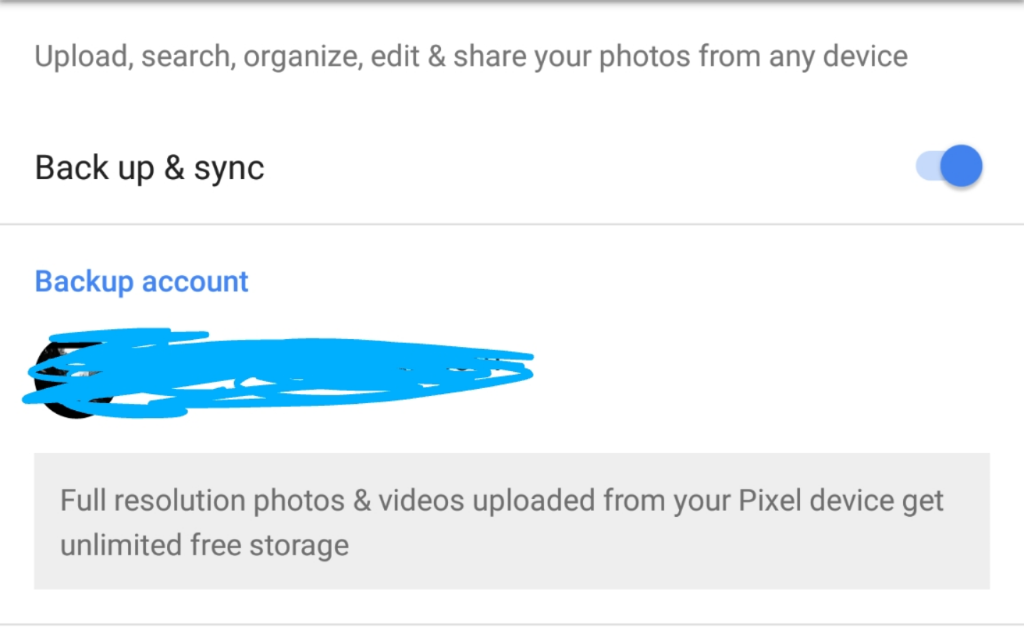Image resolution: width=1024 pixels, height=627 pixels.
Task: Tap the blue knob of the sync switch
Action: click(961, 166)
